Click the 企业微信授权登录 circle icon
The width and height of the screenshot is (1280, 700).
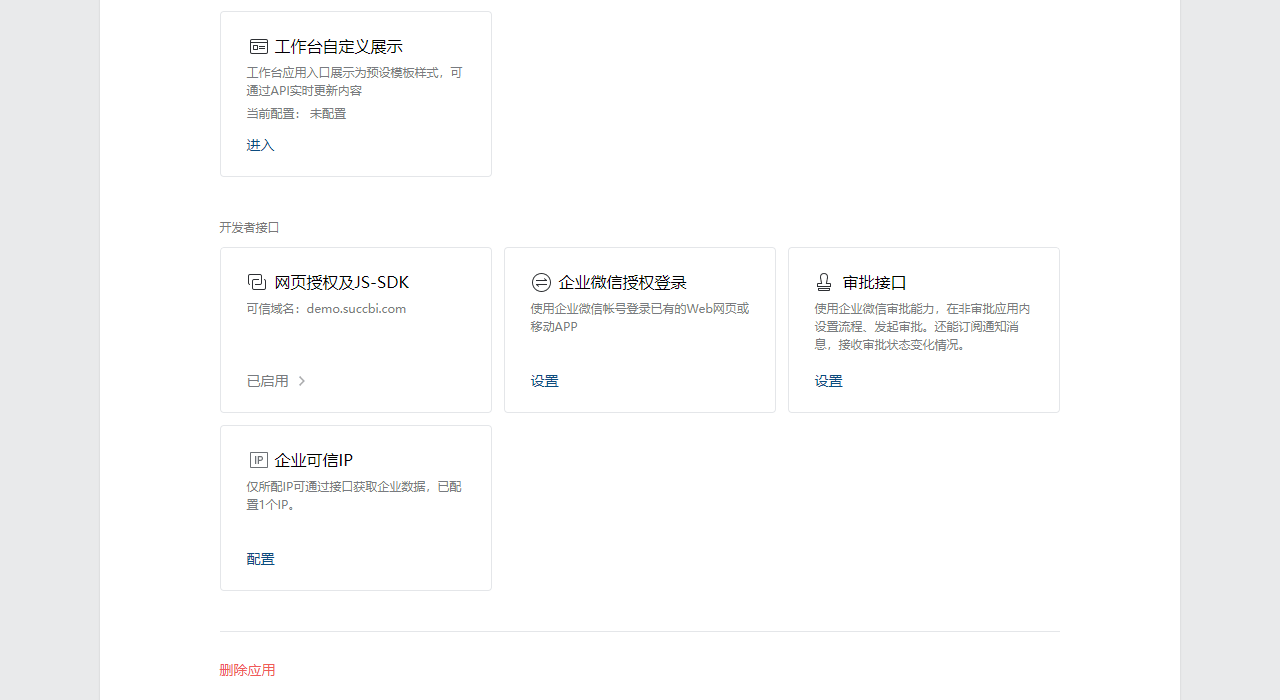[x=542, y=282]
